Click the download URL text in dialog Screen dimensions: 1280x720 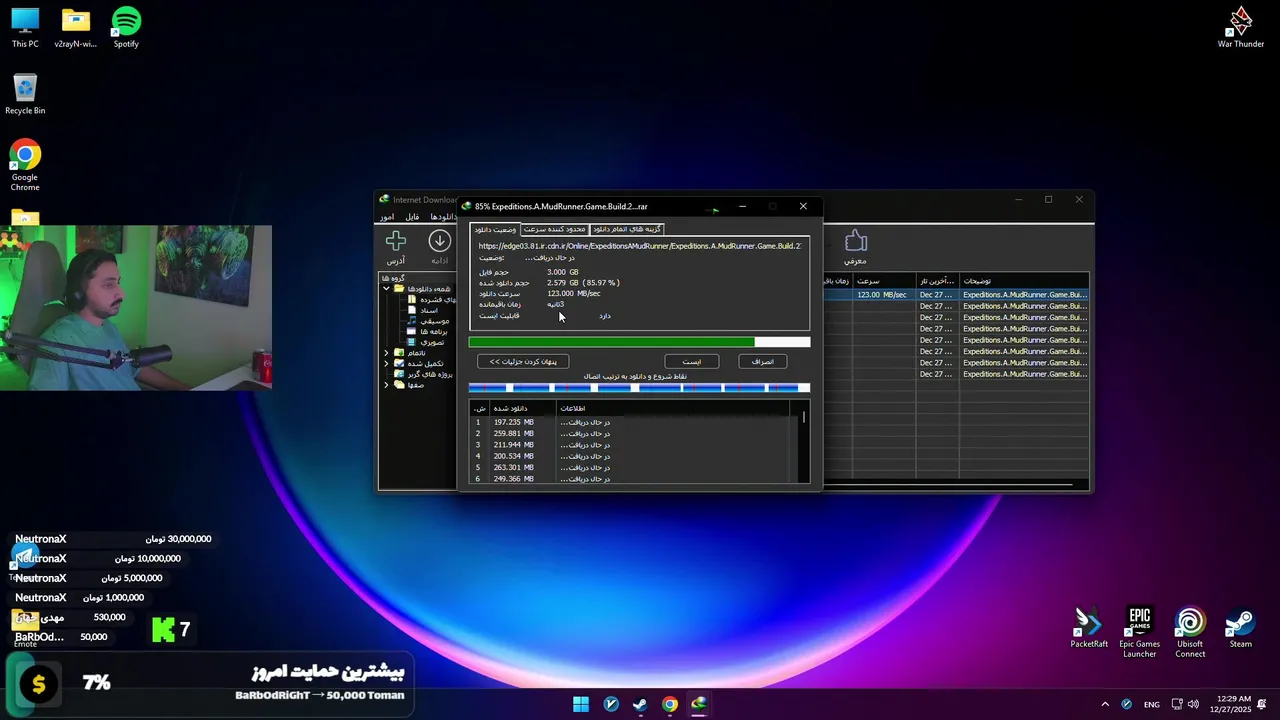point(640,246)
